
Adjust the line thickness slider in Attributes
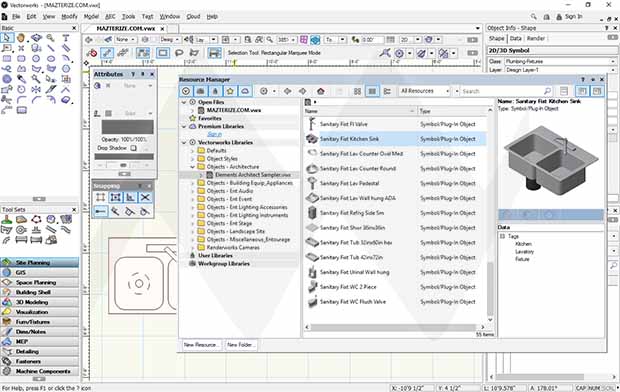click(123, 165)
